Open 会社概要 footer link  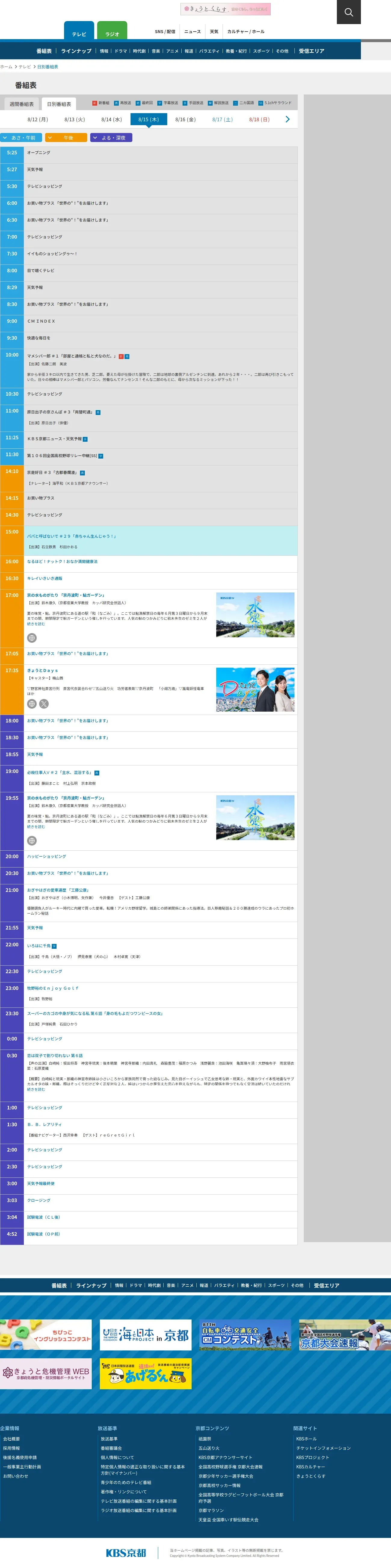click(x=11, y=1439)
